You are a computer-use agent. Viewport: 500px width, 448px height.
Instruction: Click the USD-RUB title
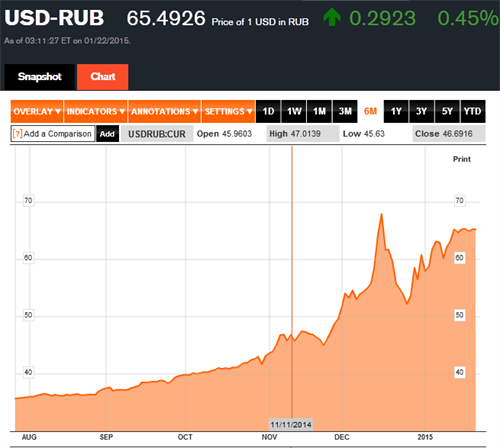[54, 18]
